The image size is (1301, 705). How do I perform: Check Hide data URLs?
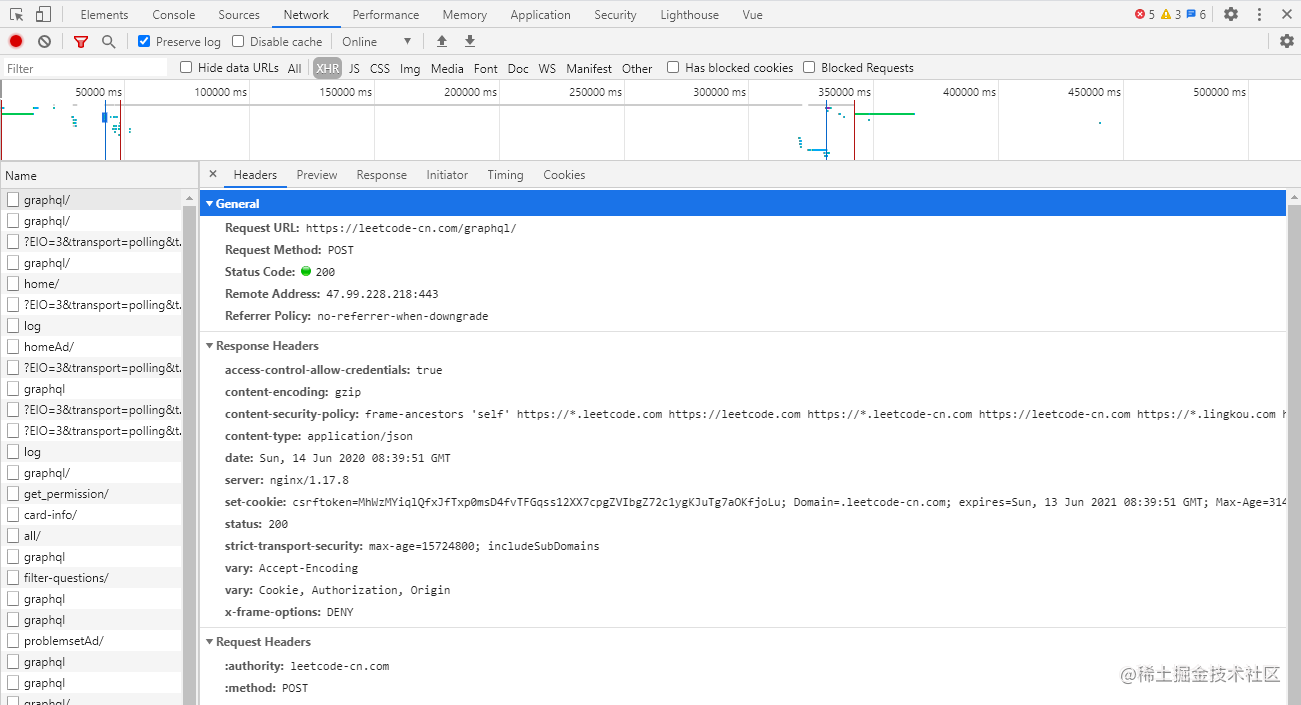pyautogui.click(x=186, y=67)
